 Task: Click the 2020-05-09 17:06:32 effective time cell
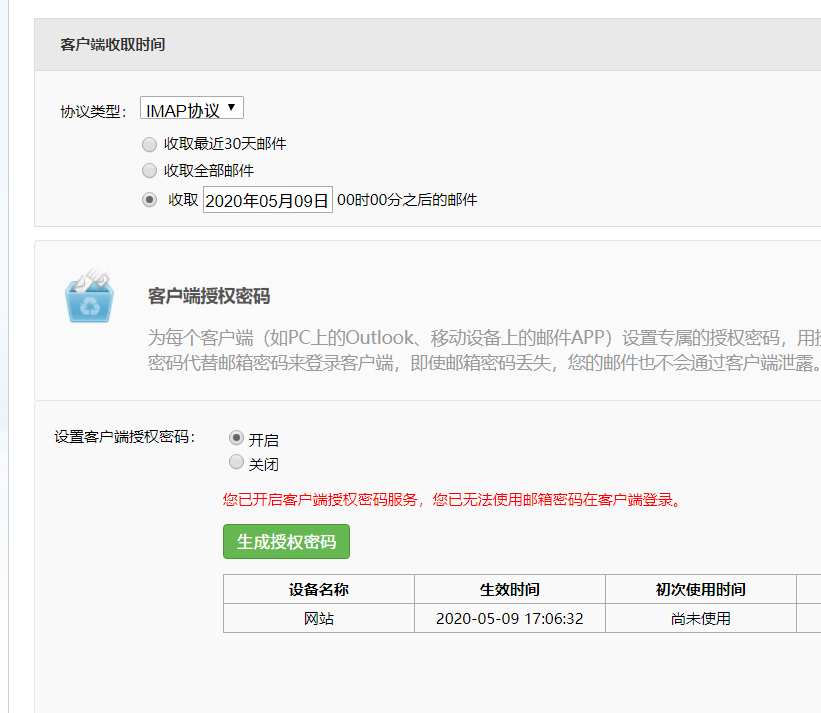(509, 618)
